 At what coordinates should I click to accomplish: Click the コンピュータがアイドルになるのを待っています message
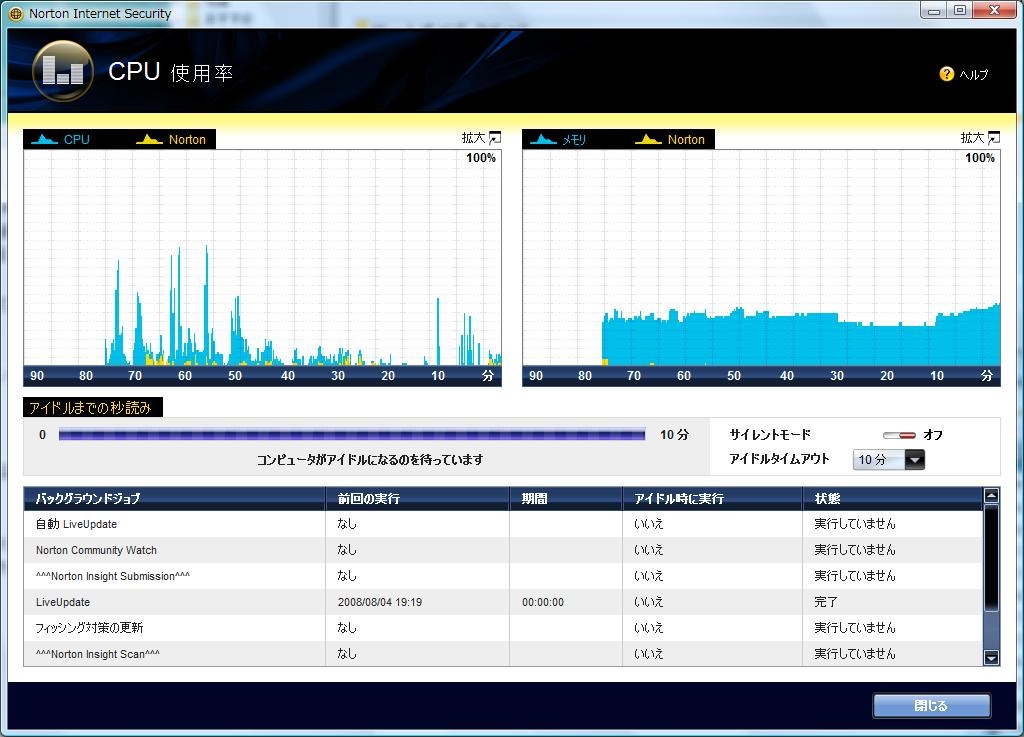[x=370, y=460]
